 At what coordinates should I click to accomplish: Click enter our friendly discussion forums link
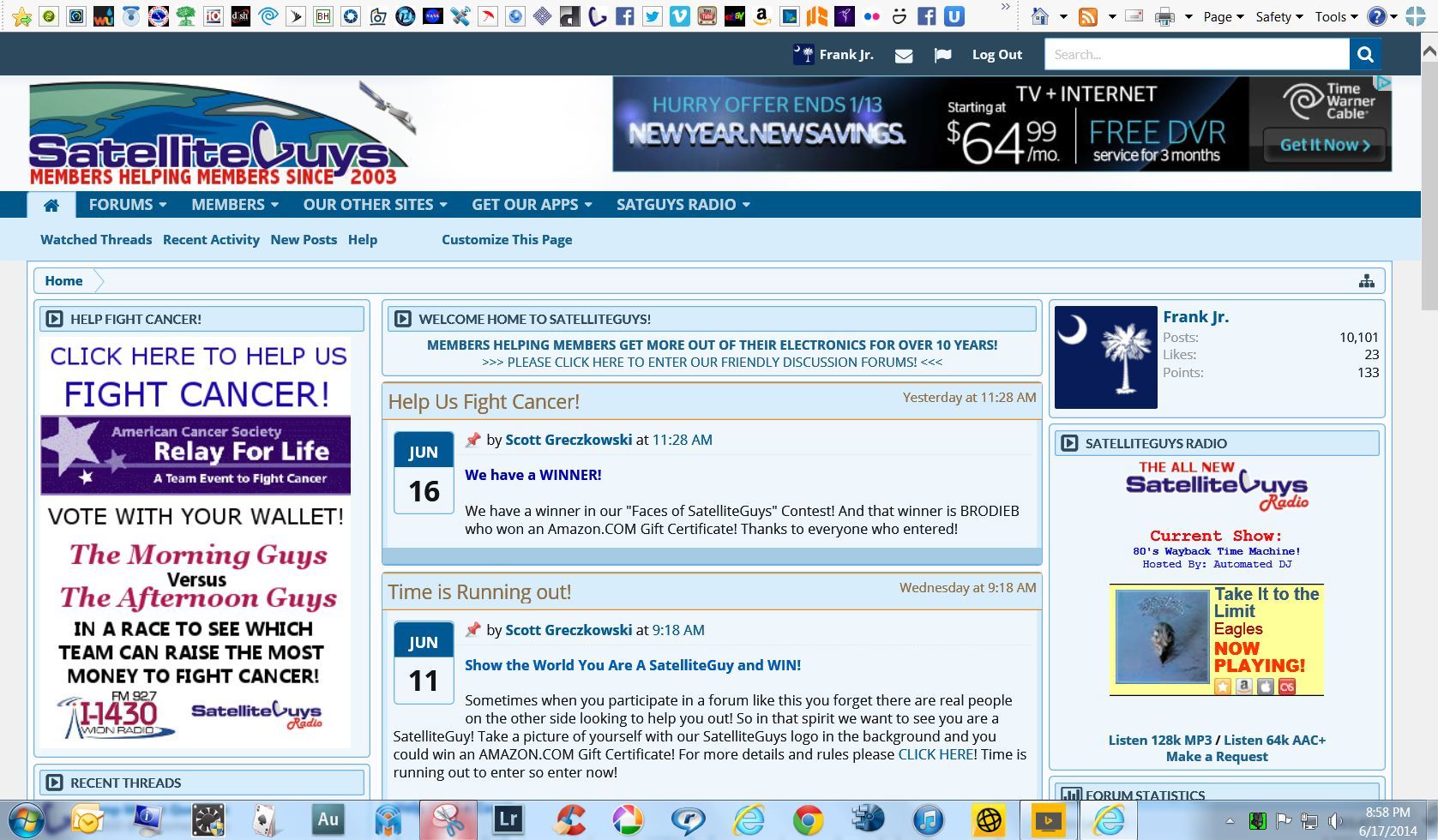coord(712,363)
